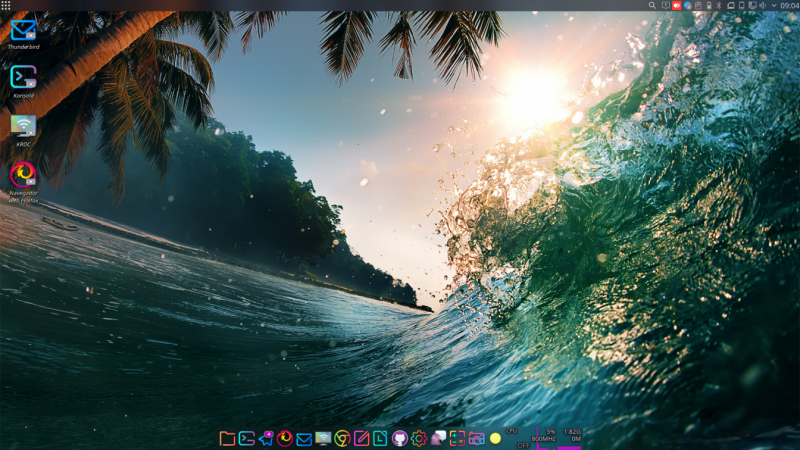Open the mail envelope icon in dock
Screen dimensions: 800x450
click(x=304, y=438)
